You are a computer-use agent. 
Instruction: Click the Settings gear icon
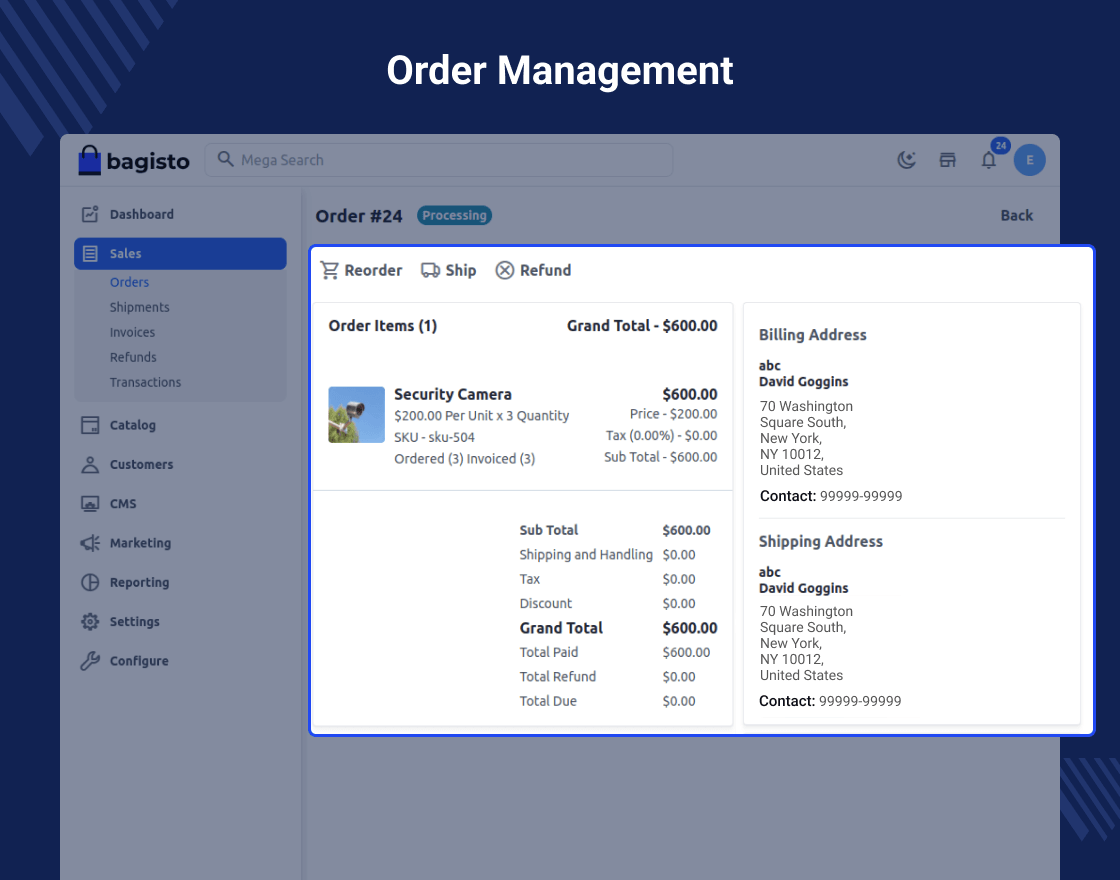click(90, 621)
